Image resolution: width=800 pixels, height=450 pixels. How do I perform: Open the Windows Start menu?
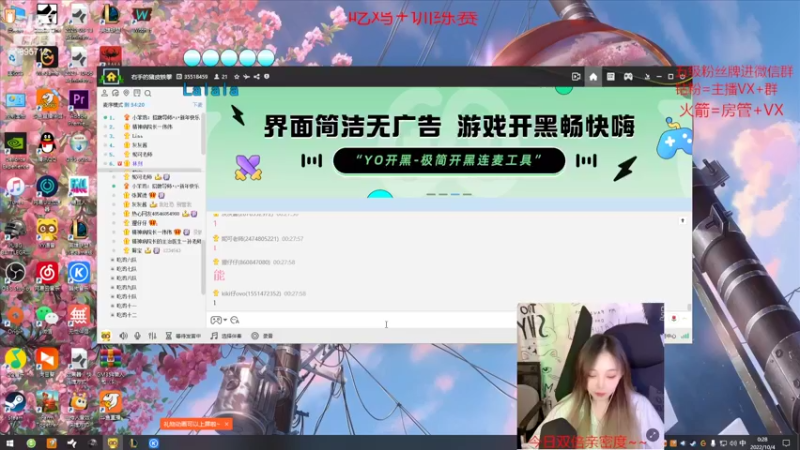click(x=9, y=443)
